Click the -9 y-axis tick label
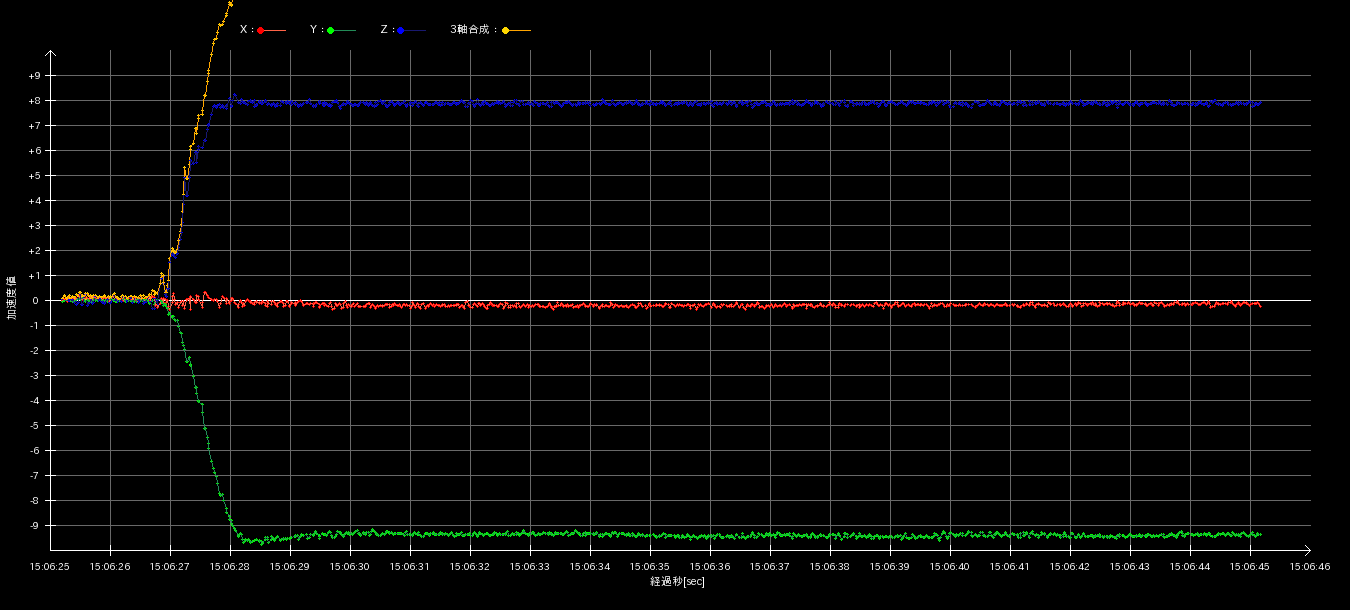 coord(35,526)
